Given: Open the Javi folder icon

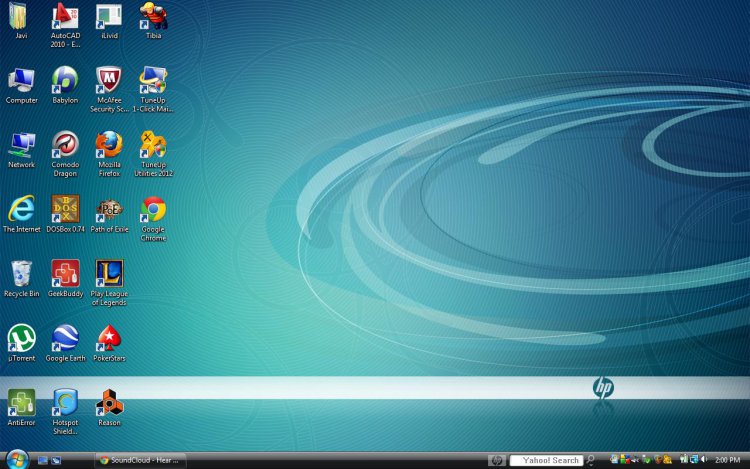Looking at the screenshot, I should (21, 21).
